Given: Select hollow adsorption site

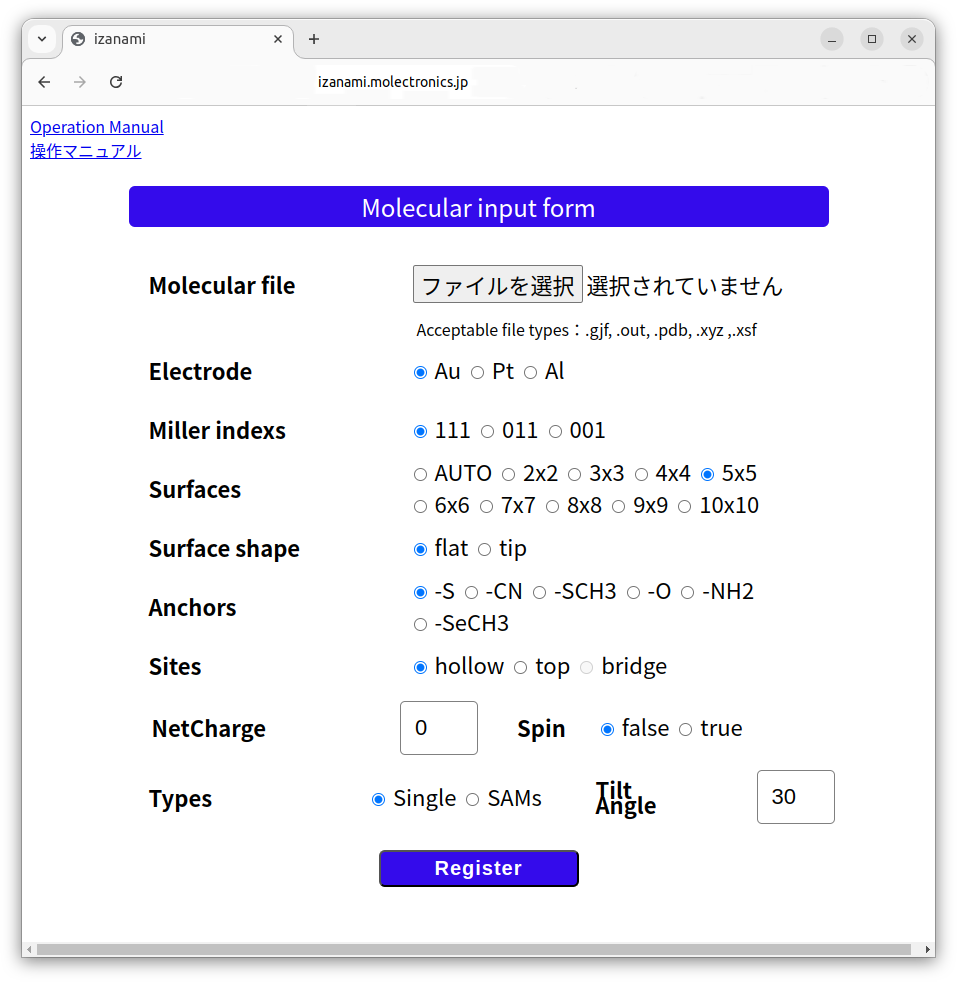Looking at the screenshot, I should [420, 668].
